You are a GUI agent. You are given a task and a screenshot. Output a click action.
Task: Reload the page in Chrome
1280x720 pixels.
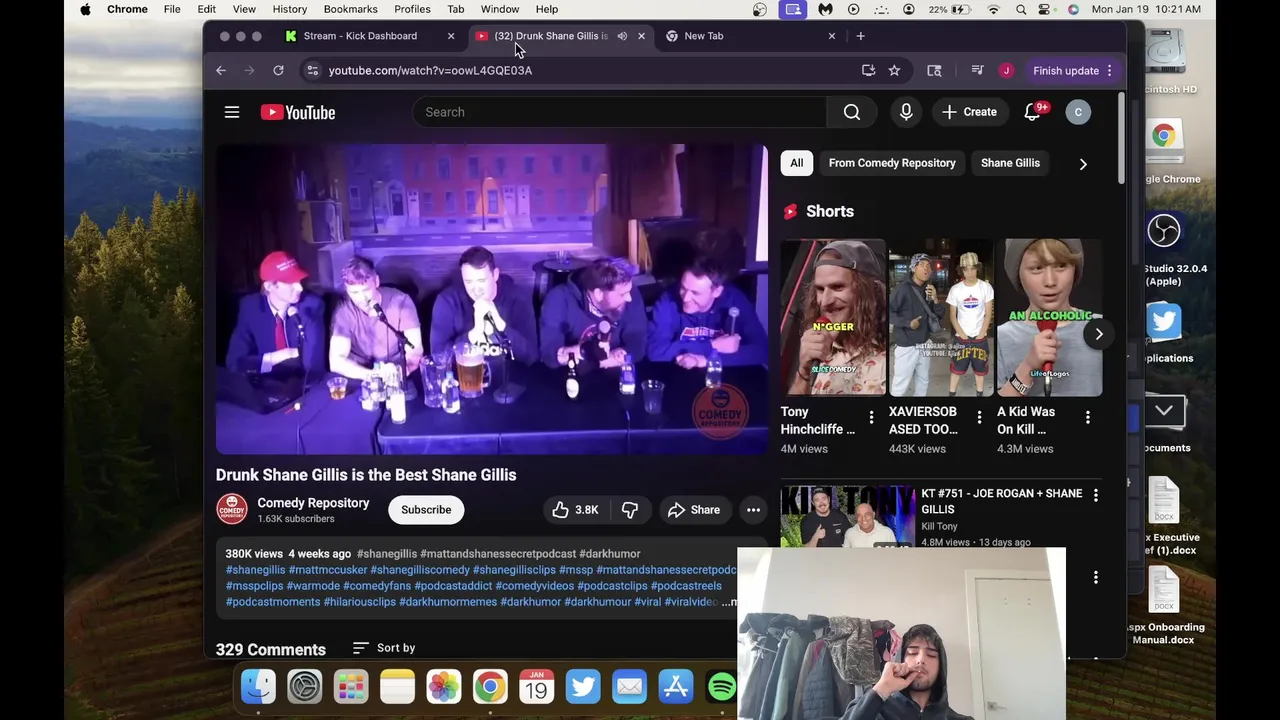(278, 70)
